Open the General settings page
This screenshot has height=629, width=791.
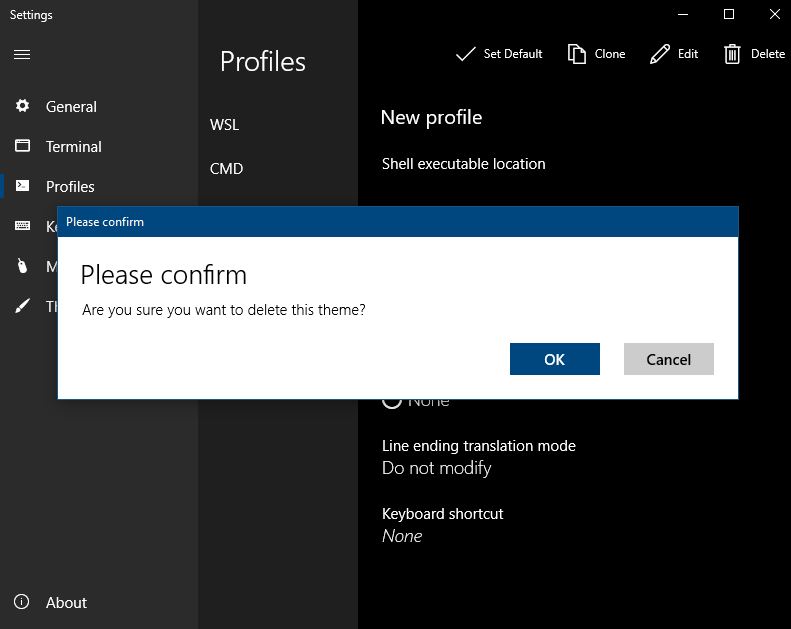(x=71, y=106)
